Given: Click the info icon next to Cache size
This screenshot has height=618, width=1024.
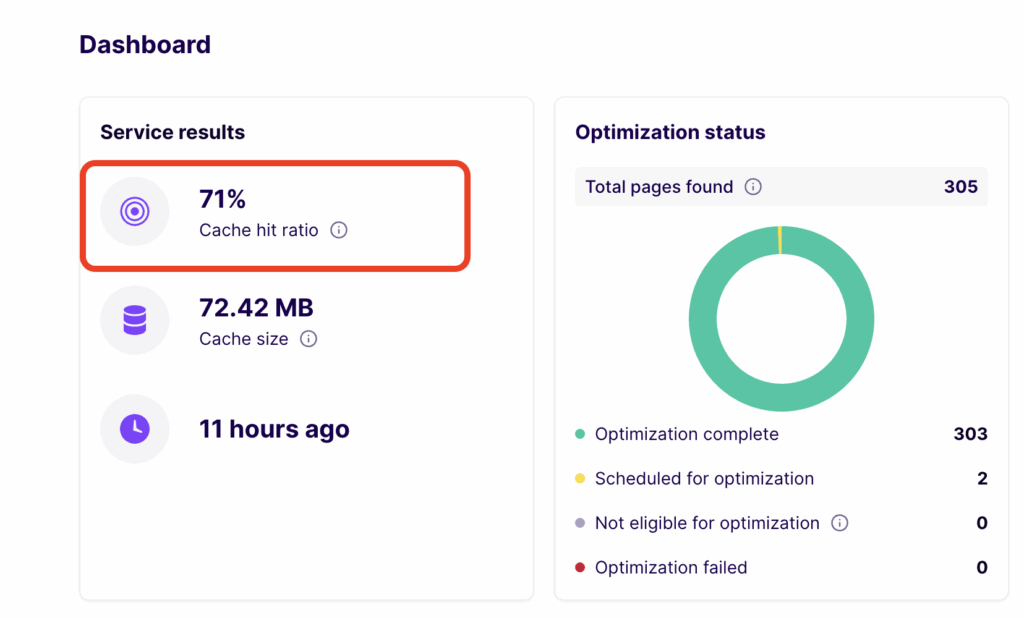Looking at the screenshot, I should [x=308, y=339].
